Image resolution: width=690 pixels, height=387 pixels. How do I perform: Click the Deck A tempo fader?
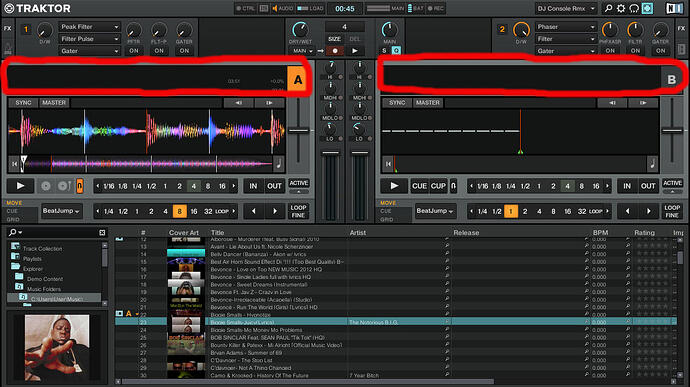click(x=299, y=130)
